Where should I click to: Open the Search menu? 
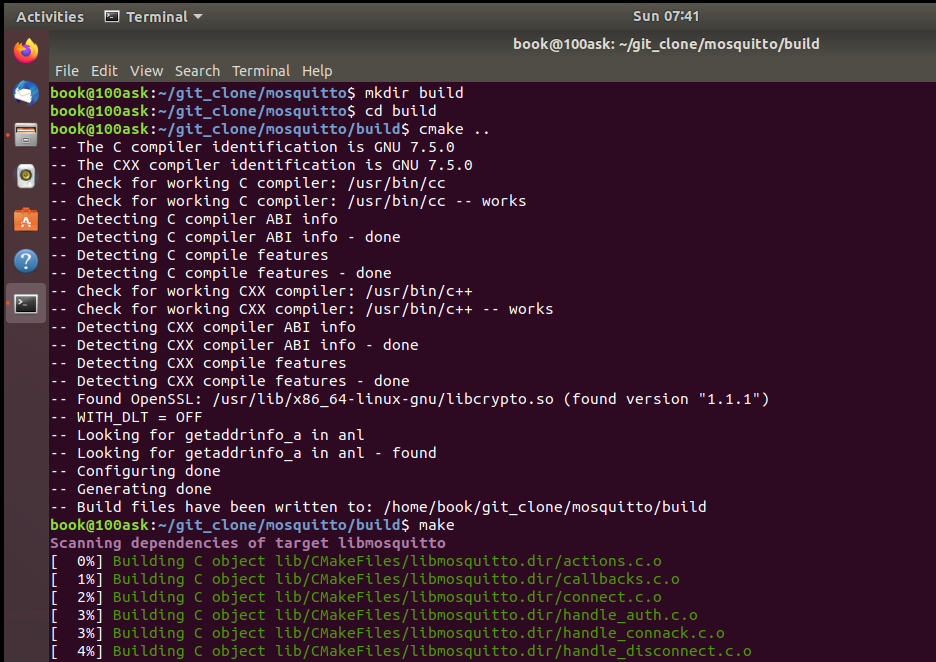click(x=197, y=71)
